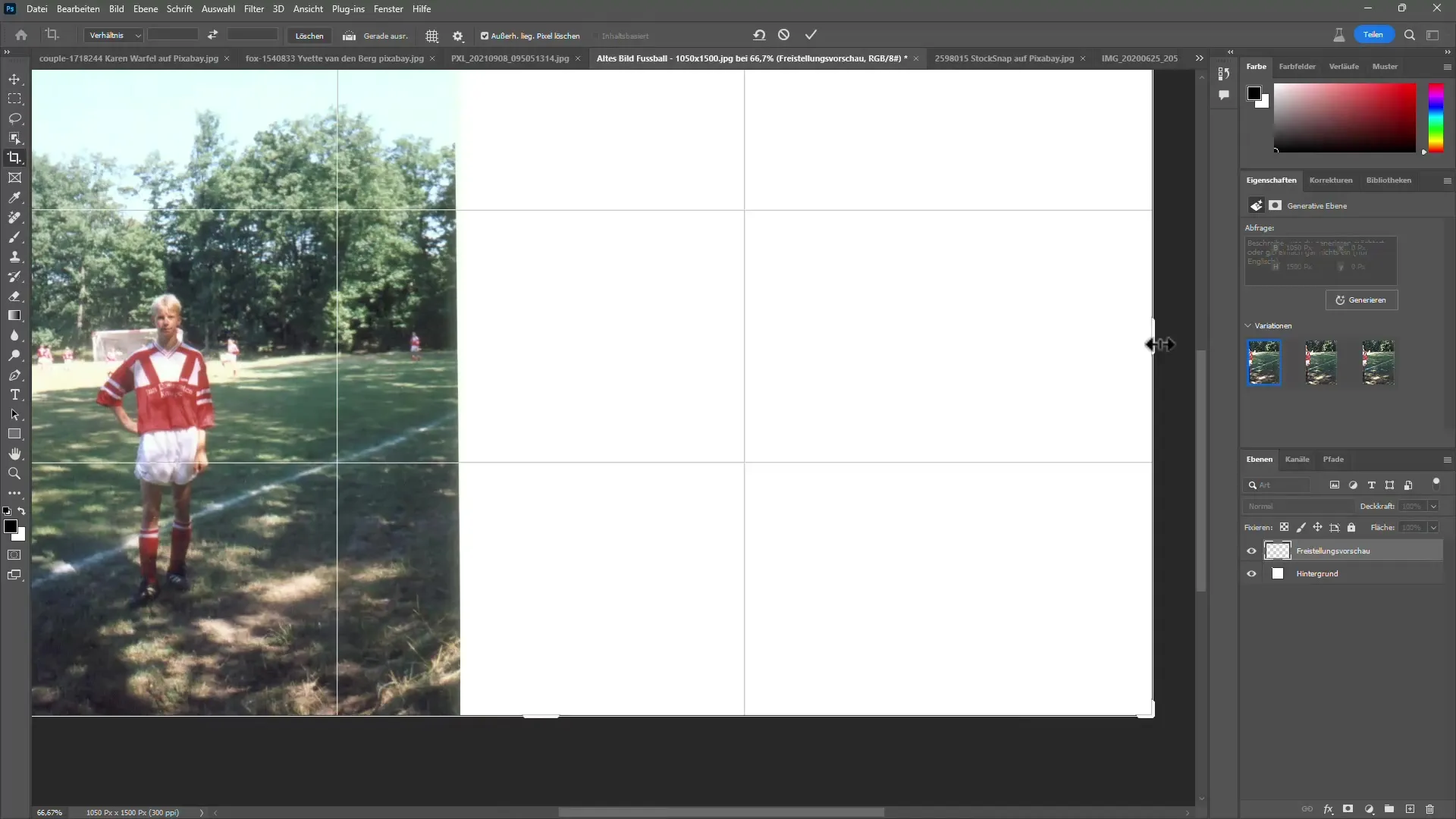The width and height of the screenshot is (1456, 819).
Task: Show more document tabs chevron
Action: click(1199, 58)
